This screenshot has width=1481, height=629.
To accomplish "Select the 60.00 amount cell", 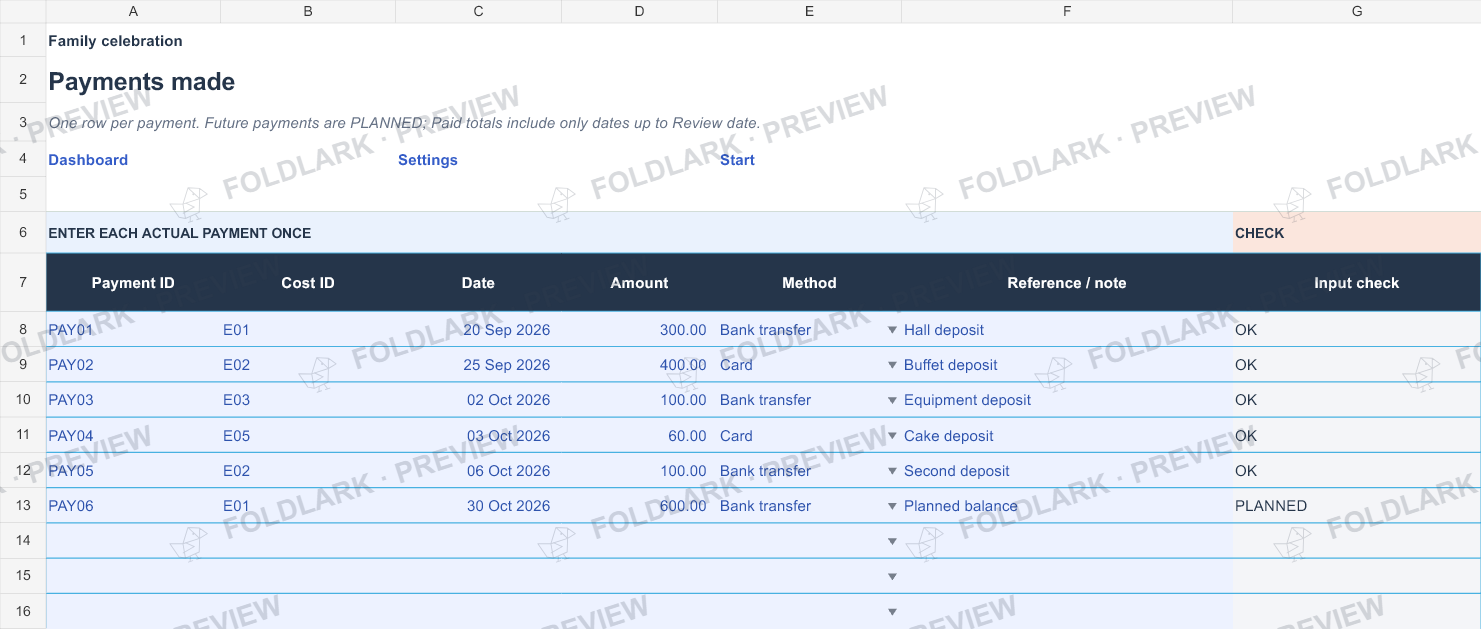I will pos(639,436).
